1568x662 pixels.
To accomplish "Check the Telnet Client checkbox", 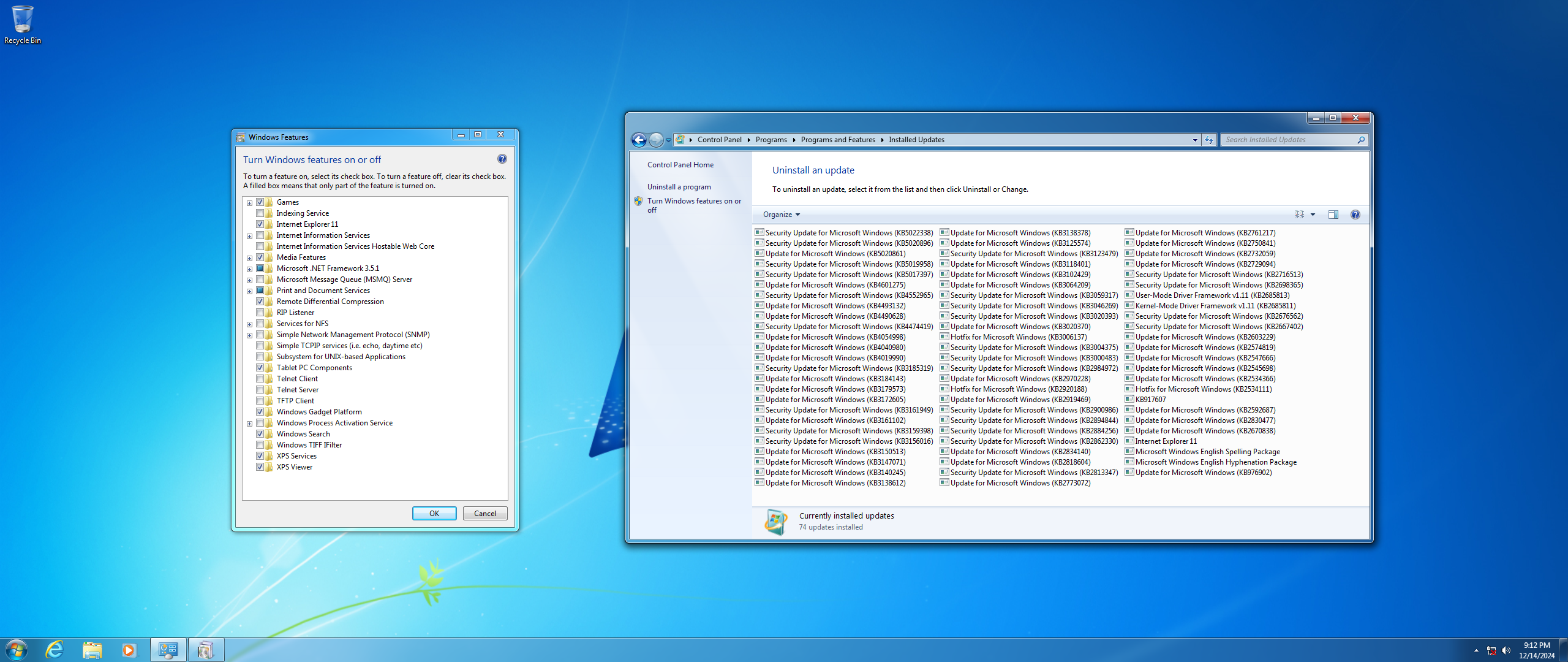I will point(260,379).
